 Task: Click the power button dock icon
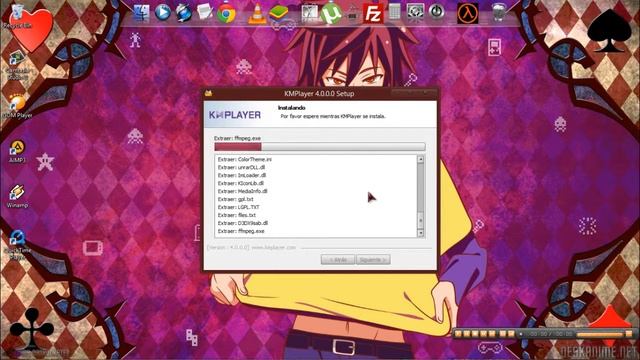tap(437, 12)
